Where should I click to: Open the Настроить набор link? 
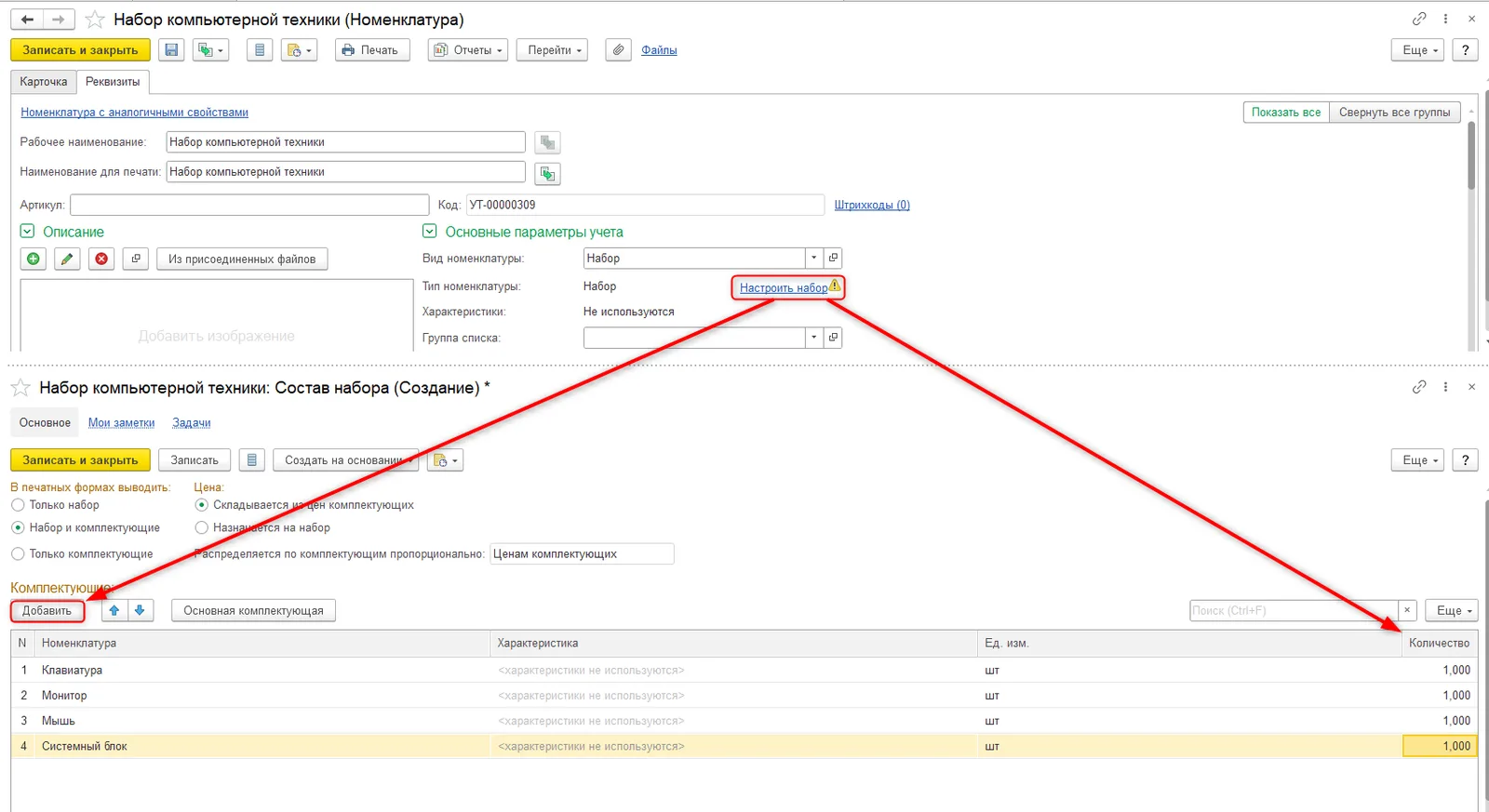point(784,288)
